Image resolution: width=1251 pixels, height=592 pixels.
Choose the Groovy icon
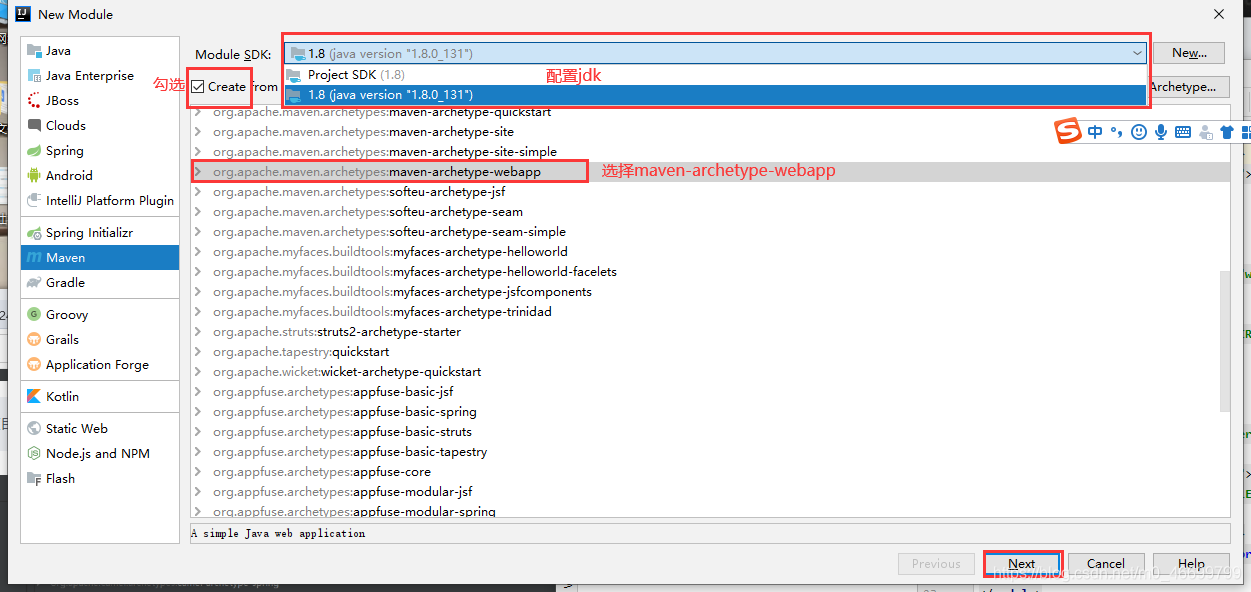click(34, 315)
